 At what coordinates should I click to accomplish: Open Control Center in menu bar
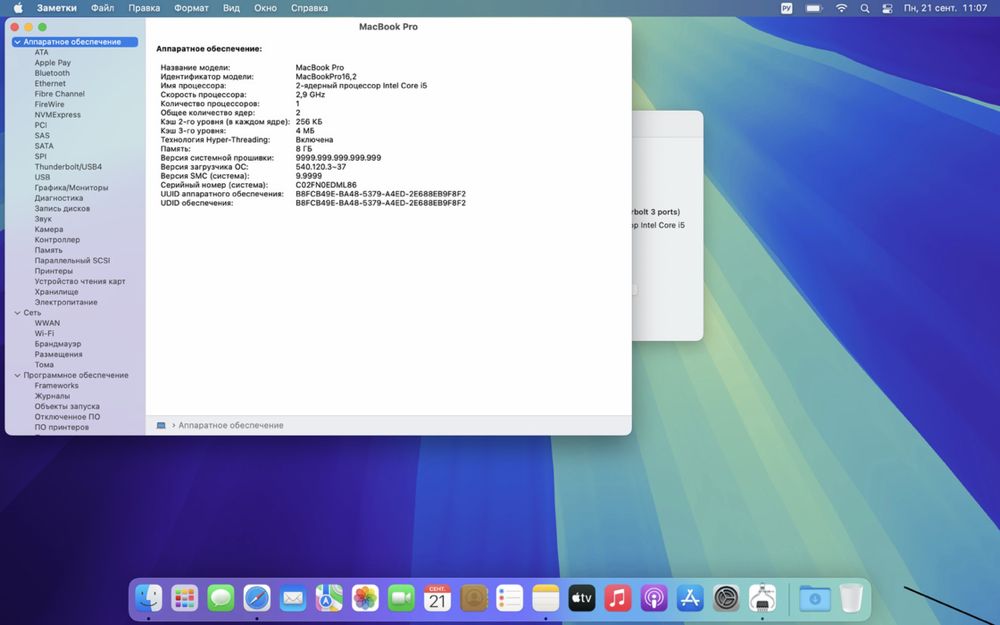click(x=887, y=8)
